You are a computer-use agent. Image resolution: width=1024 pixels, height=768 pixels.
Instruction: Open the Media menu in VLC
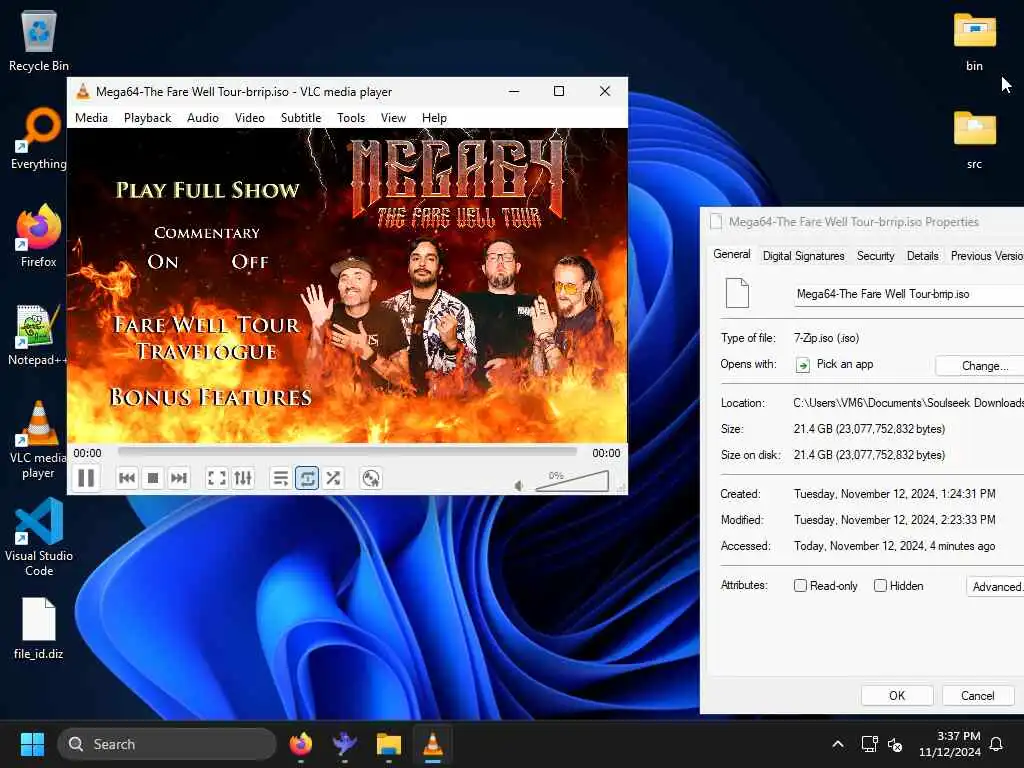pos(91,118)
